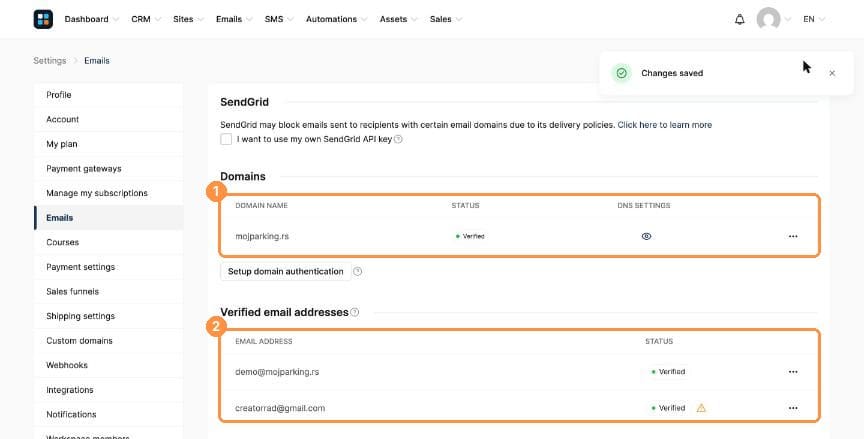Click the systeme.io logo icon
The height and width of the screenshot is (439, 864).
pyautogui.click(x=43, y=19)
